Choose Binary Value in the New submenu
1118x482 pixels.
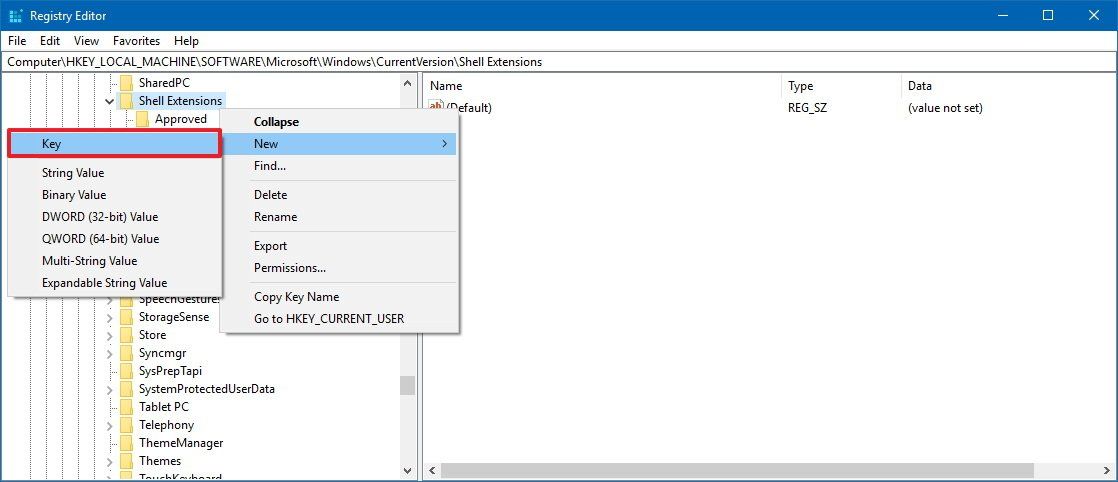click(114, 195)
